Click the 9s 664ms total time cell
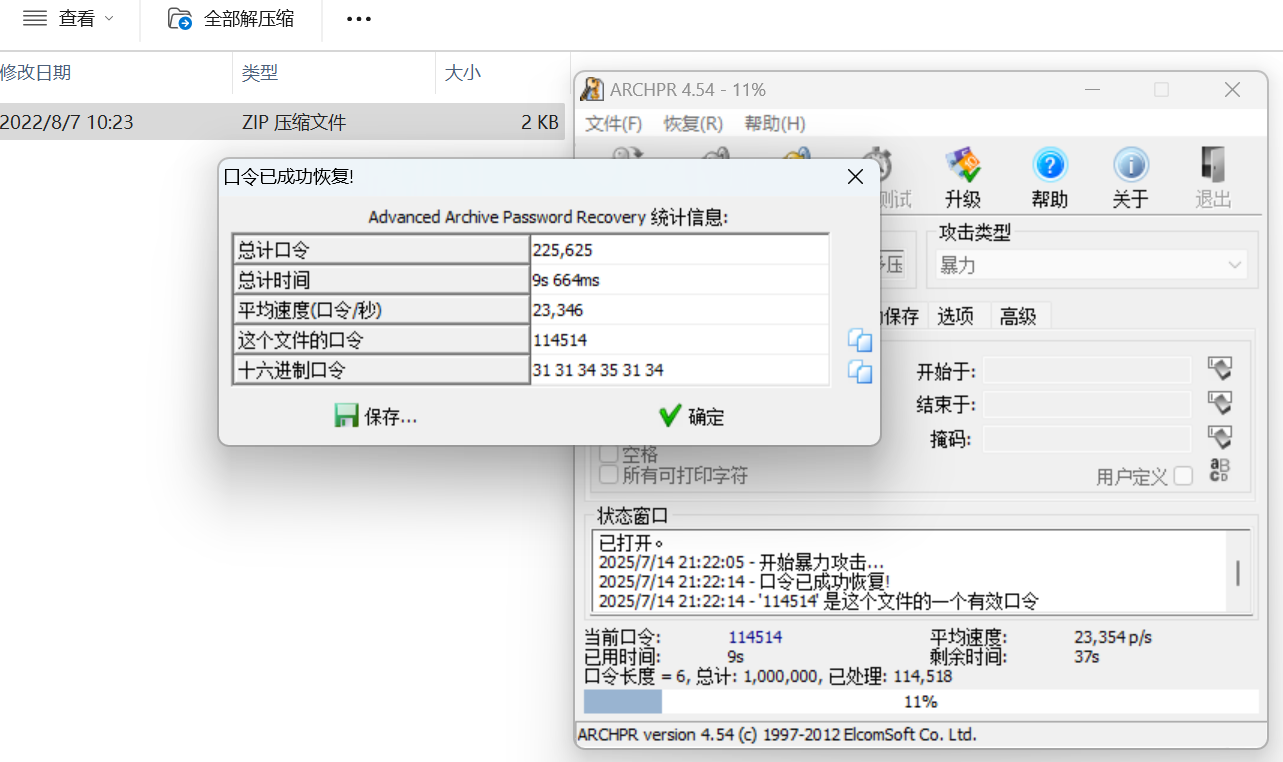The height and width of the screenshot is (762, 1283). (679, 280)
